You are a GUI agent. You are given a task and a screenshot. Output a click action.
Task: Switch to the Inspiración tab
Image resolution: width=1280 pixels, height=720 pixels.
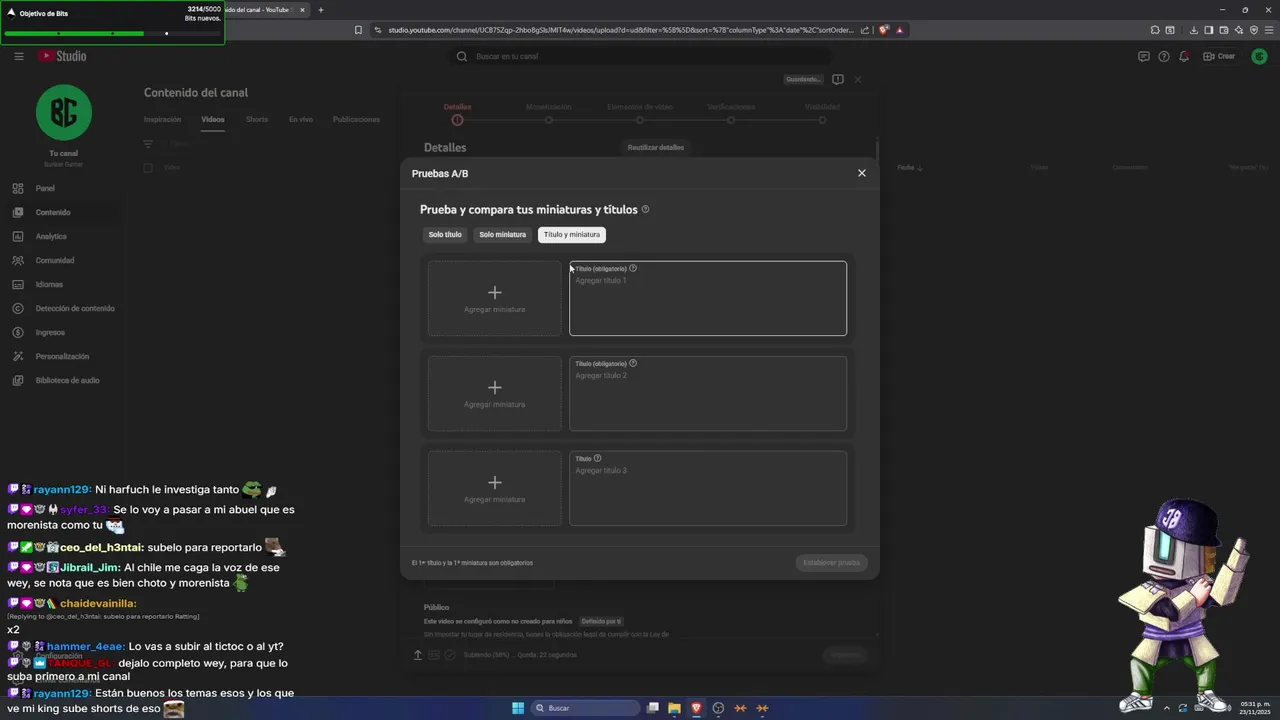[162, 119]
